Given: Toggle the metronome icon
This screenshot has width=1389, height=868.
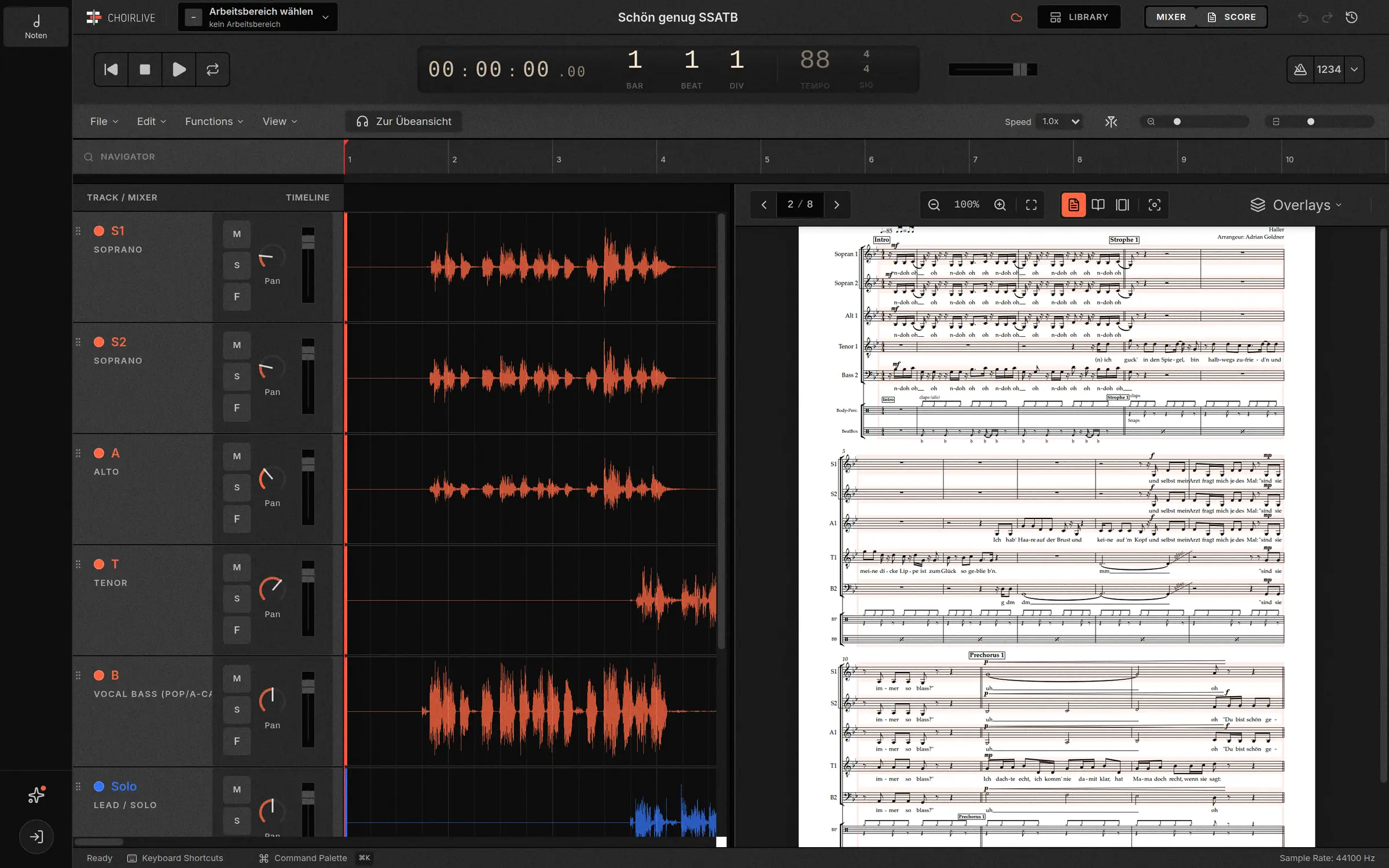Looking at the screenshot, I should pos(1300,69).
